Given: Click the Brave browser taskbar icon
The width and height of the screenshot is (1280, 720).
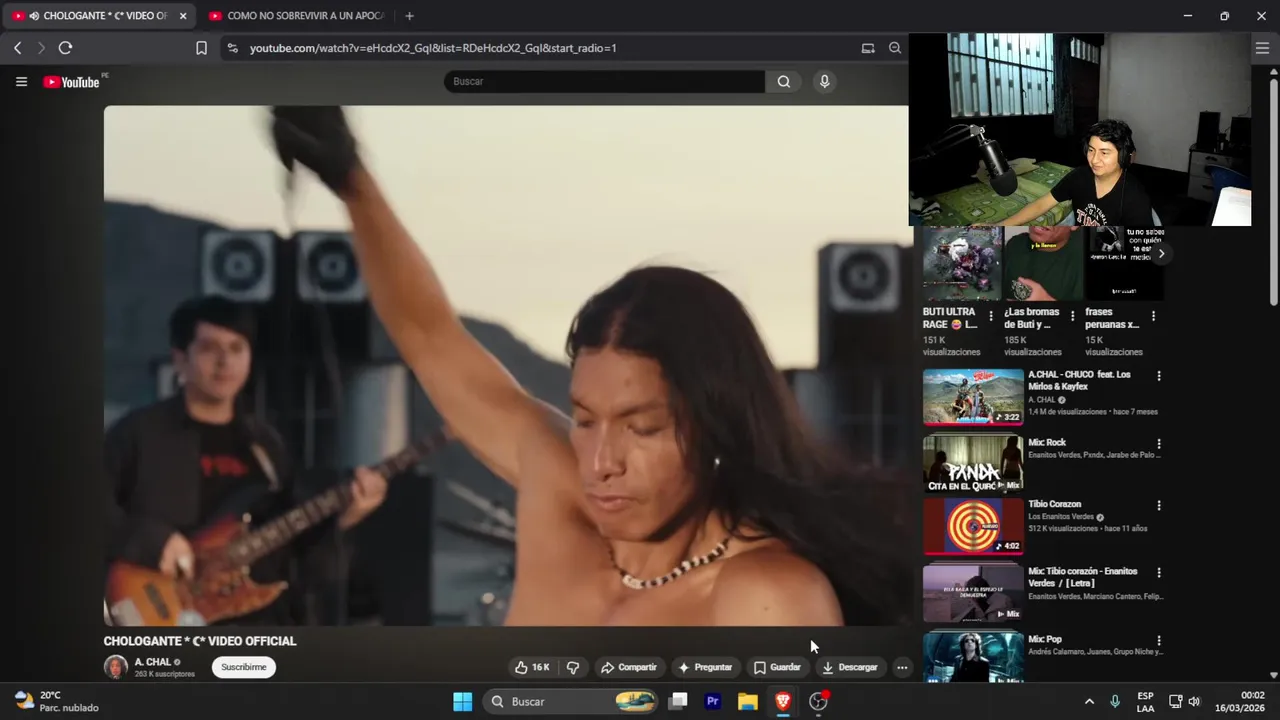Looking at the screenshot, I should pos(783,702).
